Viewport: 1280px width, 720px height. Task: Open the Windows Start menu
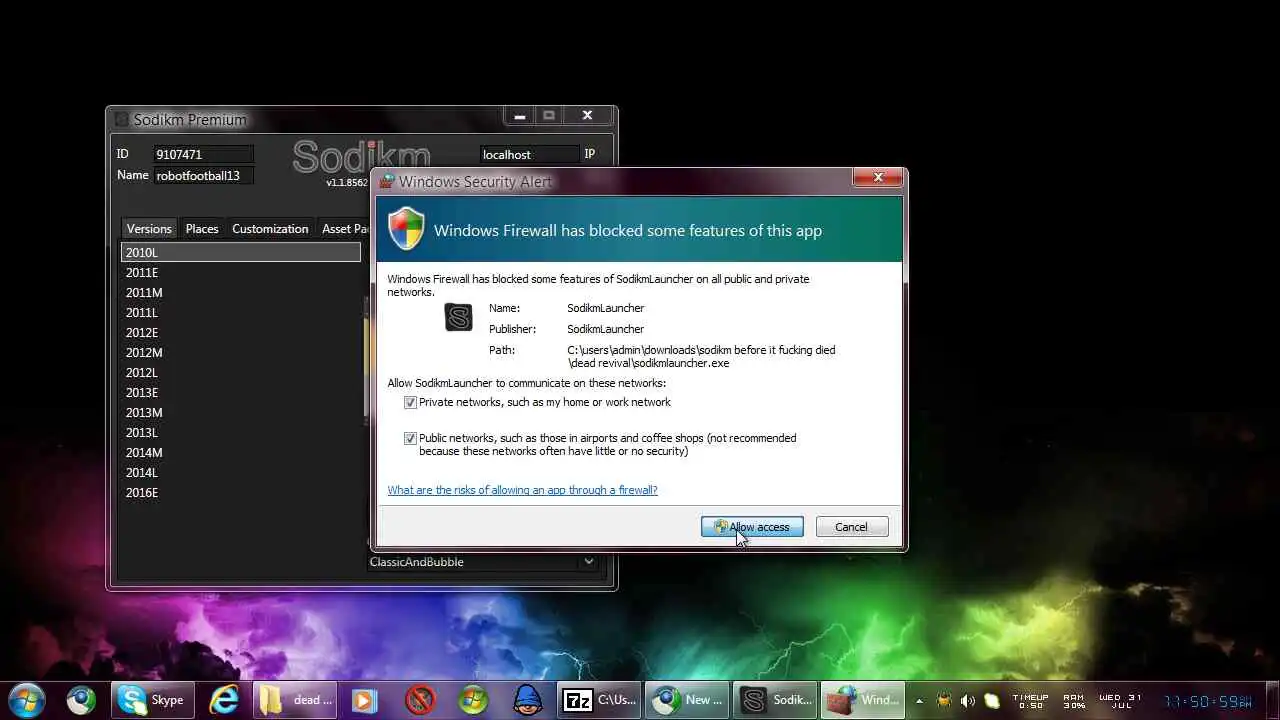click(x=26, y=699)
